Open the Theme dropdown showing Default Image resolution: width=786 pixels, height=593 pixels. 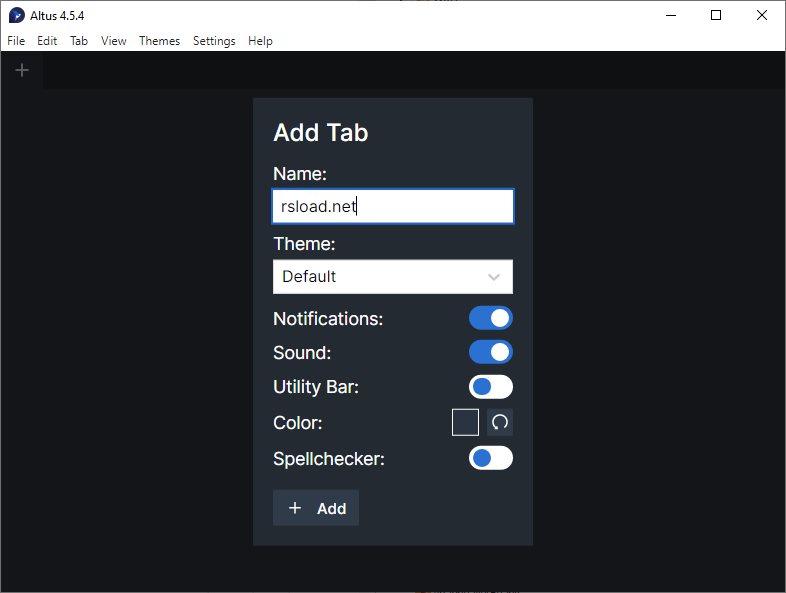tap(392, 277)
